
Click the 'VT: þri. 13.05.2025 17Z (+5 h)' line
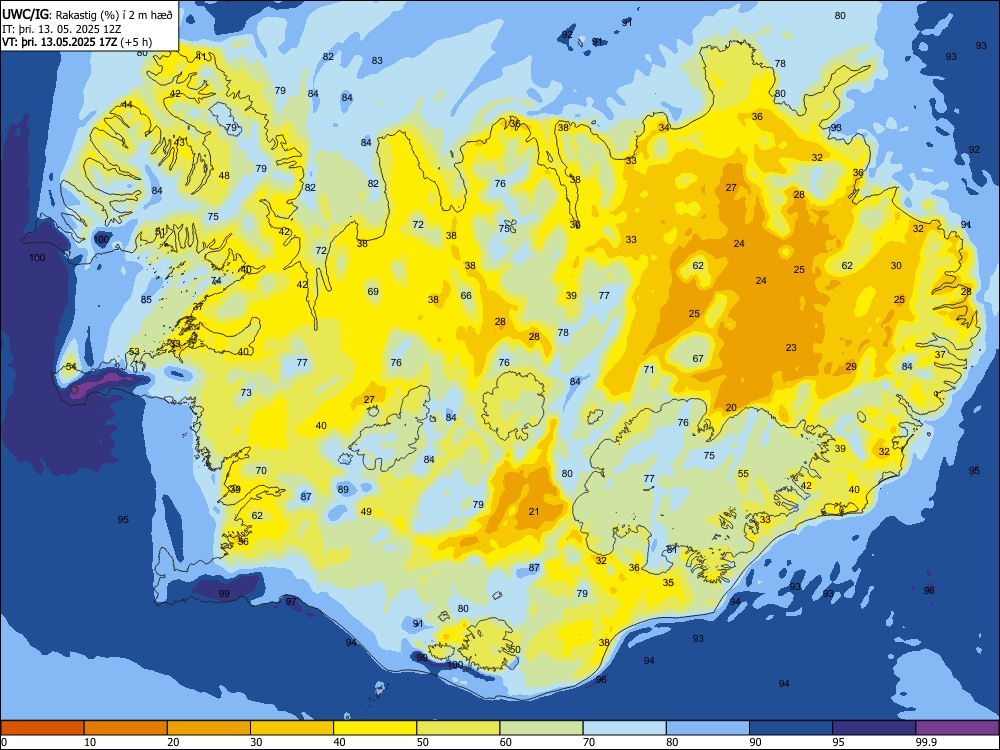(x=77, y=43)
